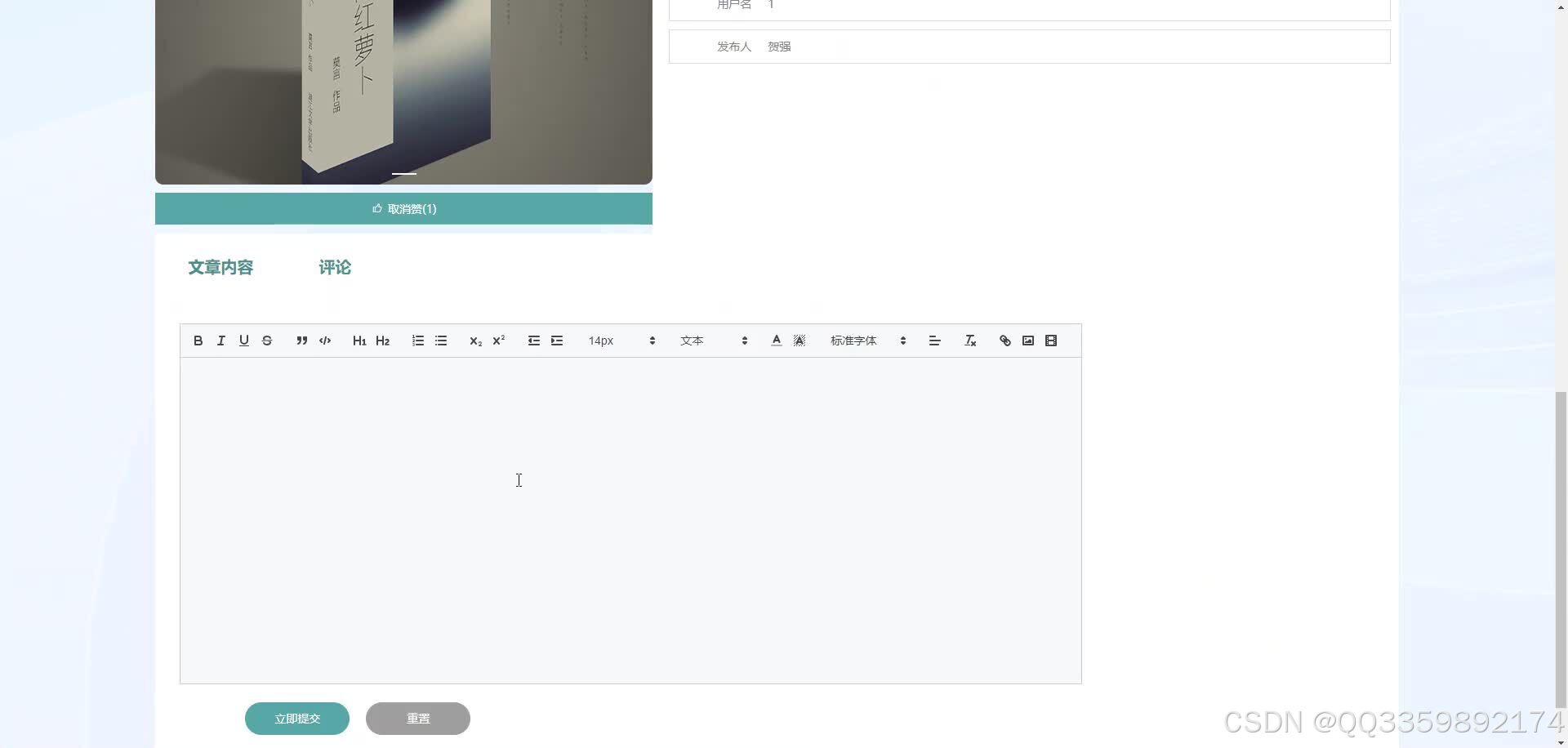Insert a video into the comment
This screenshot has width=1568, height=748.
[1050, 341]
